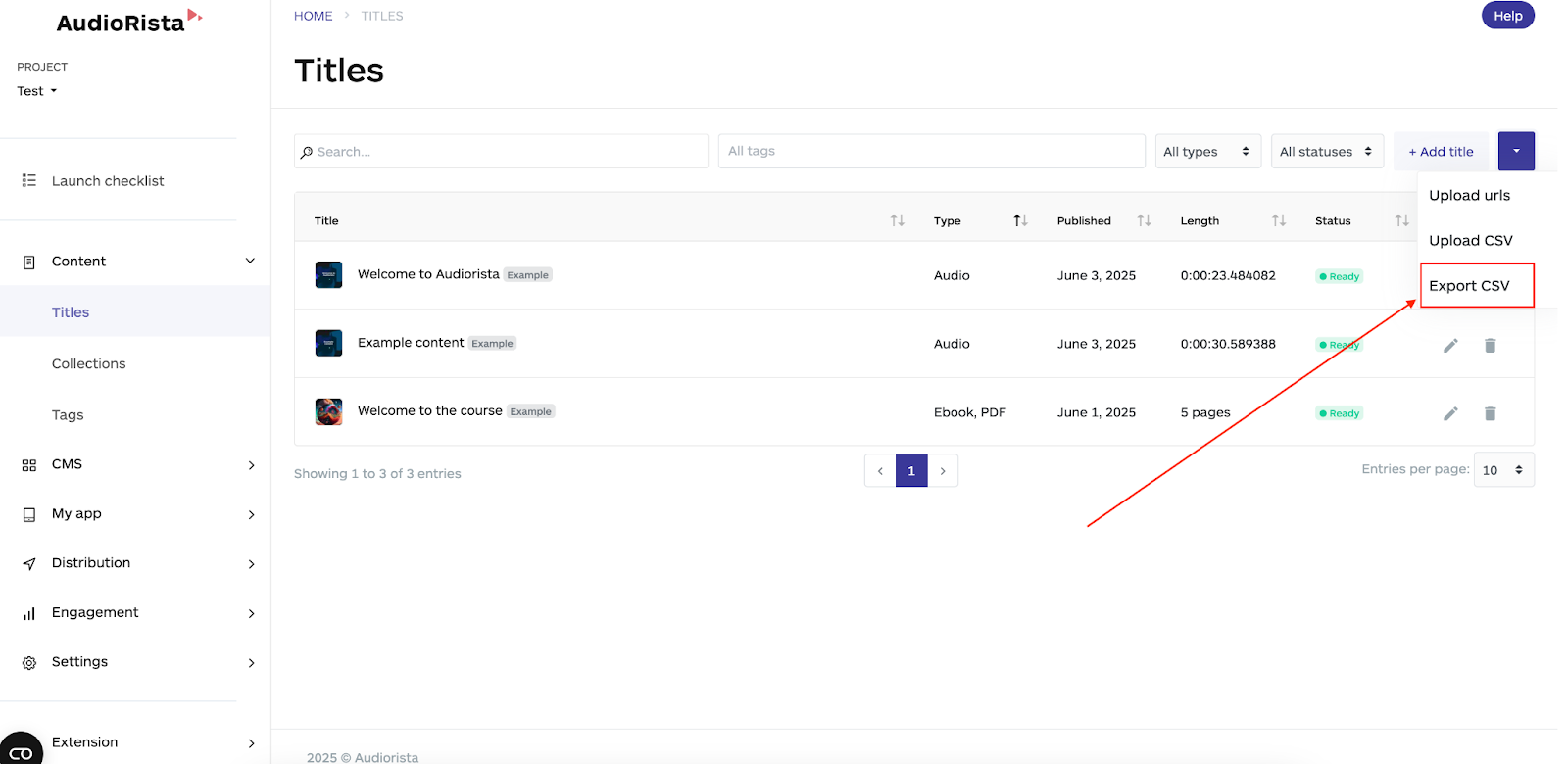
Task: Toggle the Add title split-button arrow
Action: (1516, 151)
